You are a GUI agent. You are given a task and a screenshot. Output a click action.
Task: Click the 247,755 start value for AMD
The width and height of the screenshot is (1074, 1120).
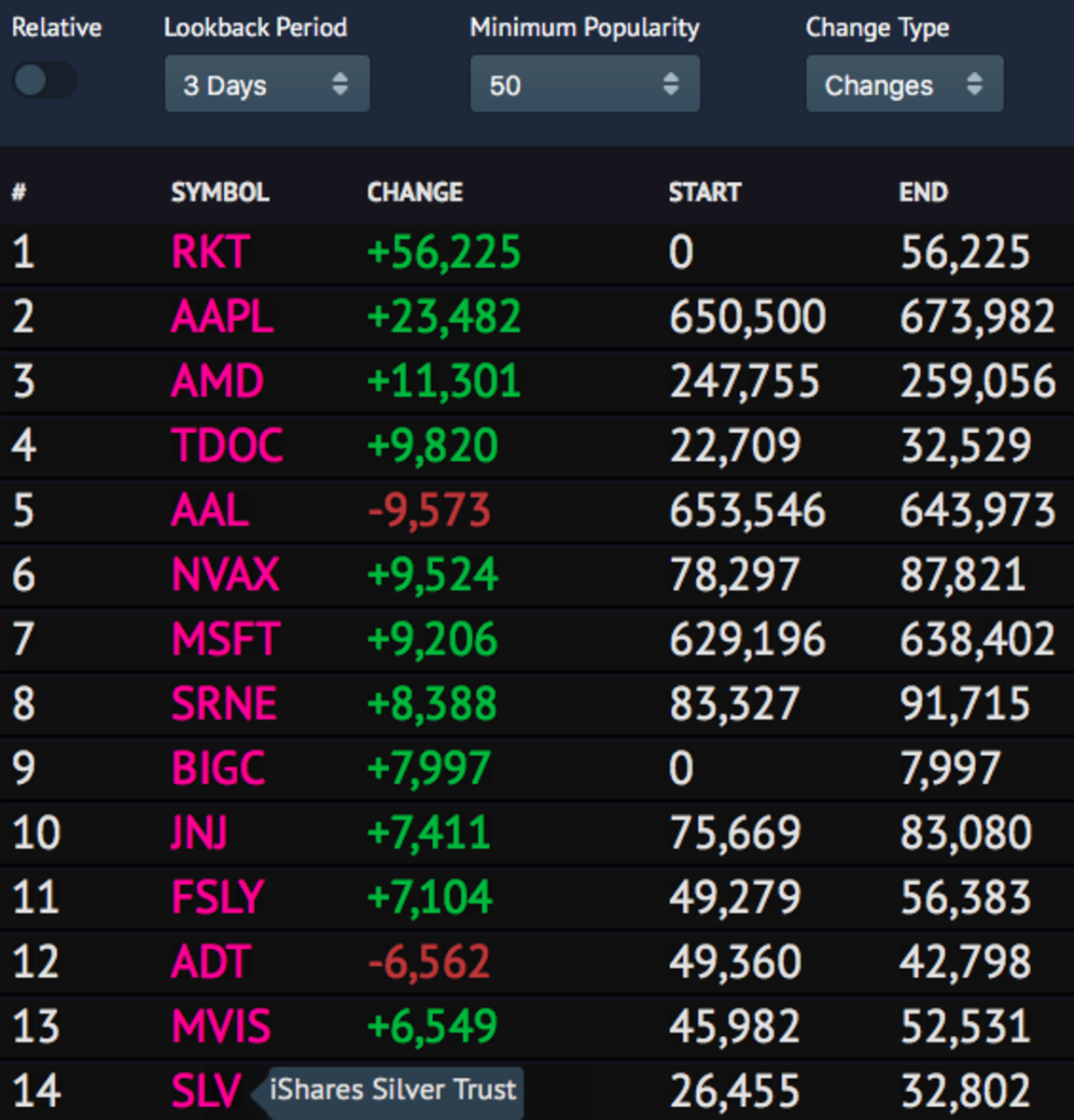pyautogui.click(x=745, y=381)
